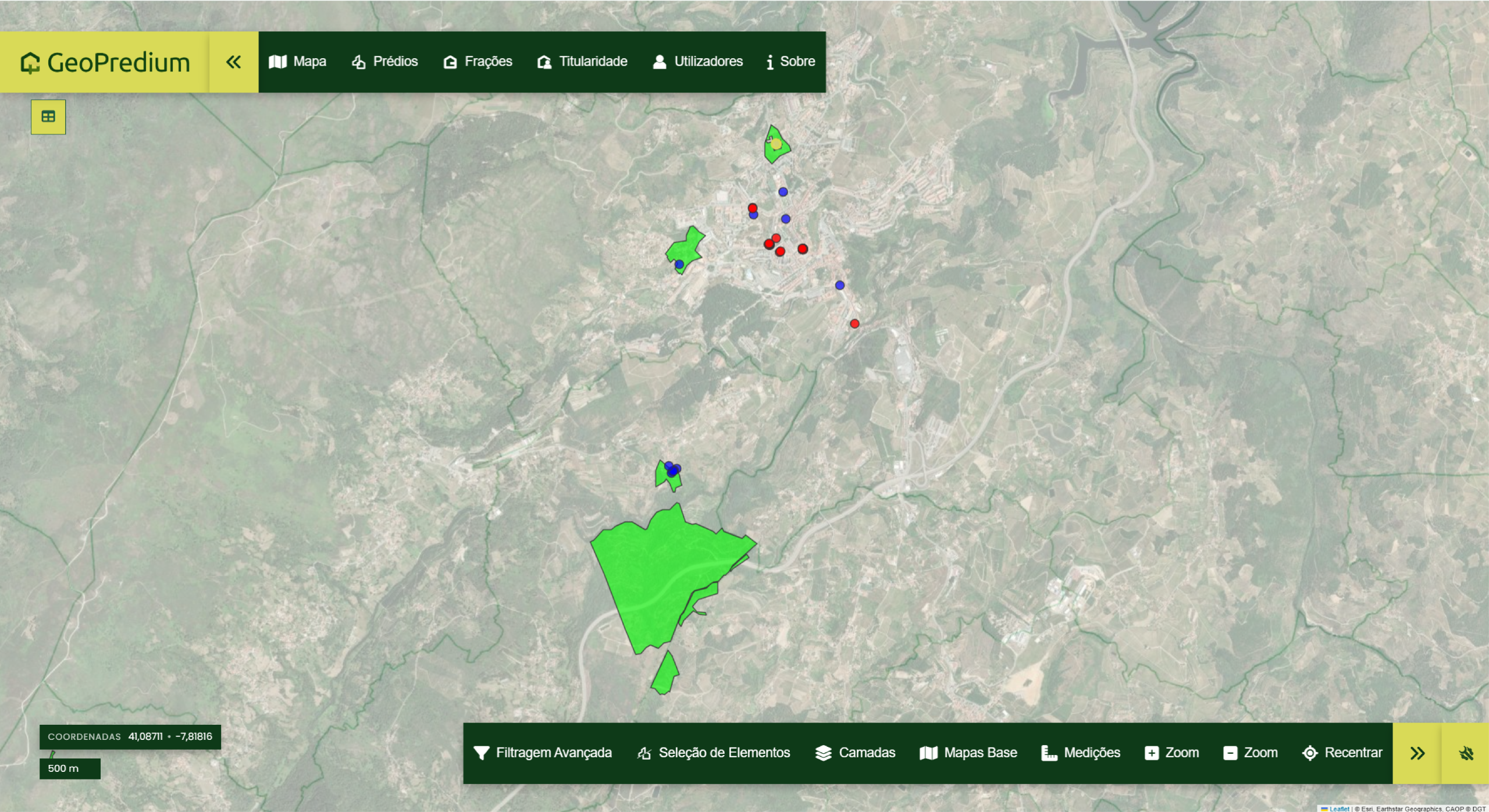Choose Mapas Base basemap options
Image resolution: width=1489 pixels, height=812 pixels.
coord(968,753)
